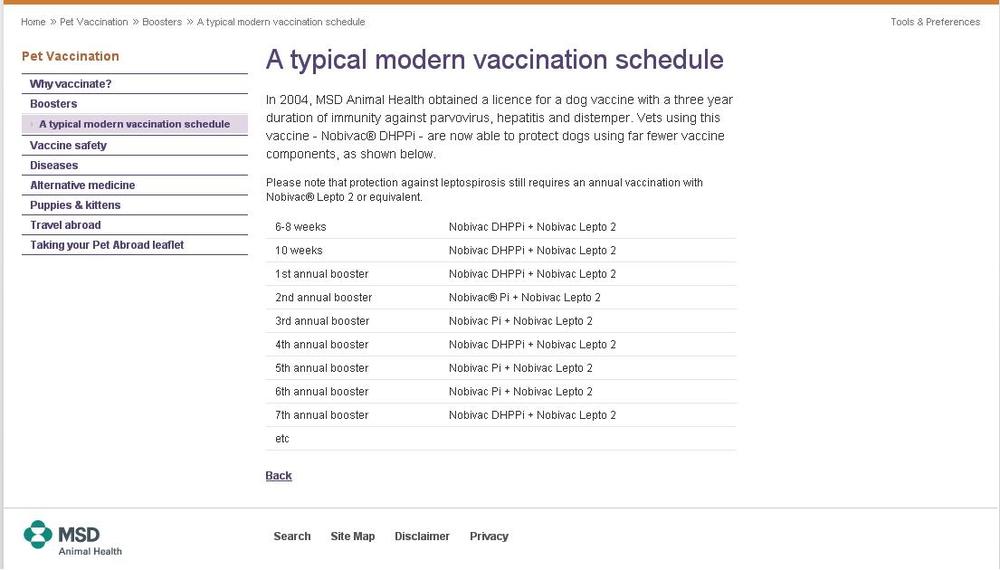Open the Privacy footer link
The height and width of the screenshot is (570, 1000).
click(x=489, y=536)
